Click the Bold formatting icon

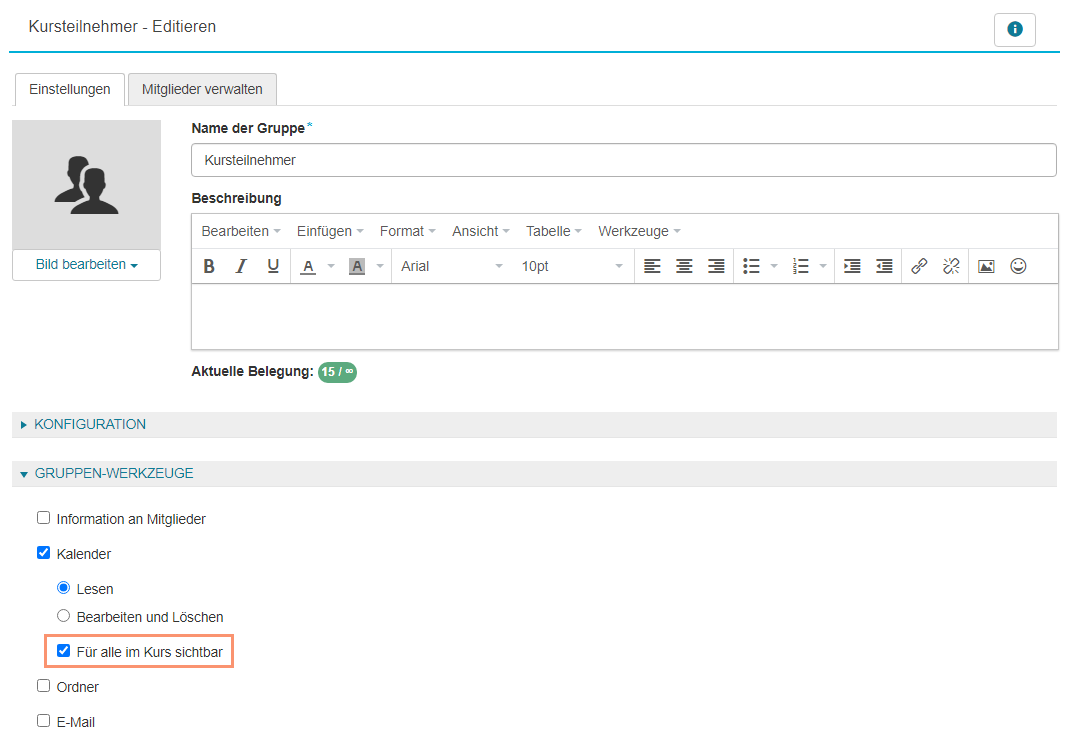pos(209,266)
